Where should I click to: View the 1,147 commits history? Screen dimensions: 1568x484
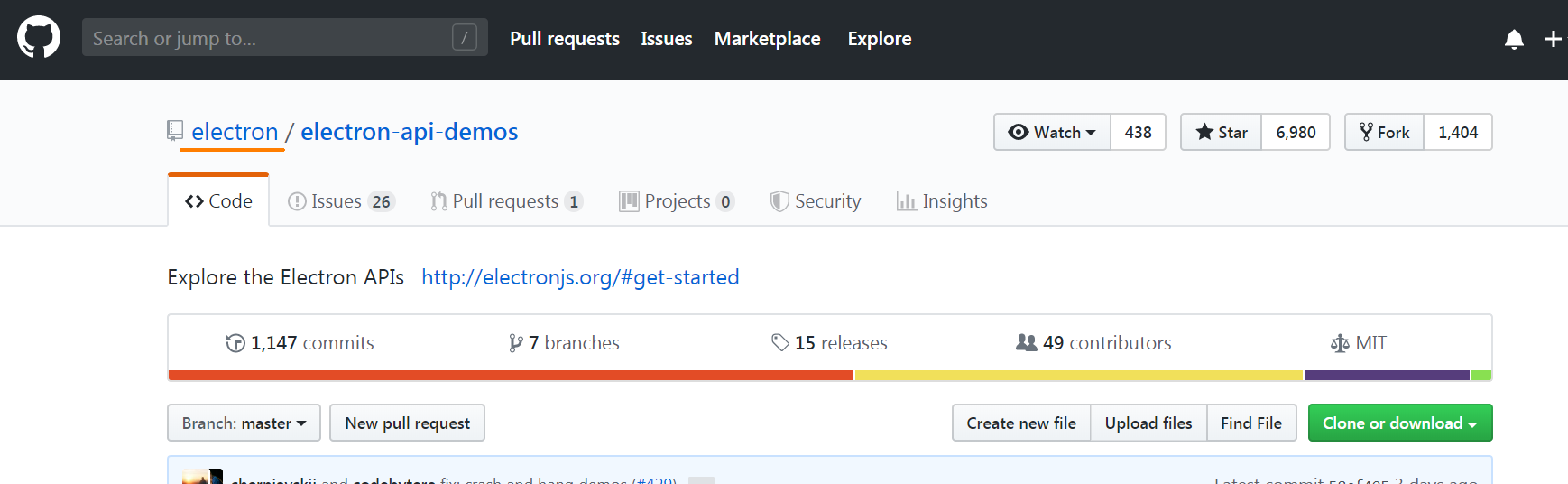click(x=300, y=343)
